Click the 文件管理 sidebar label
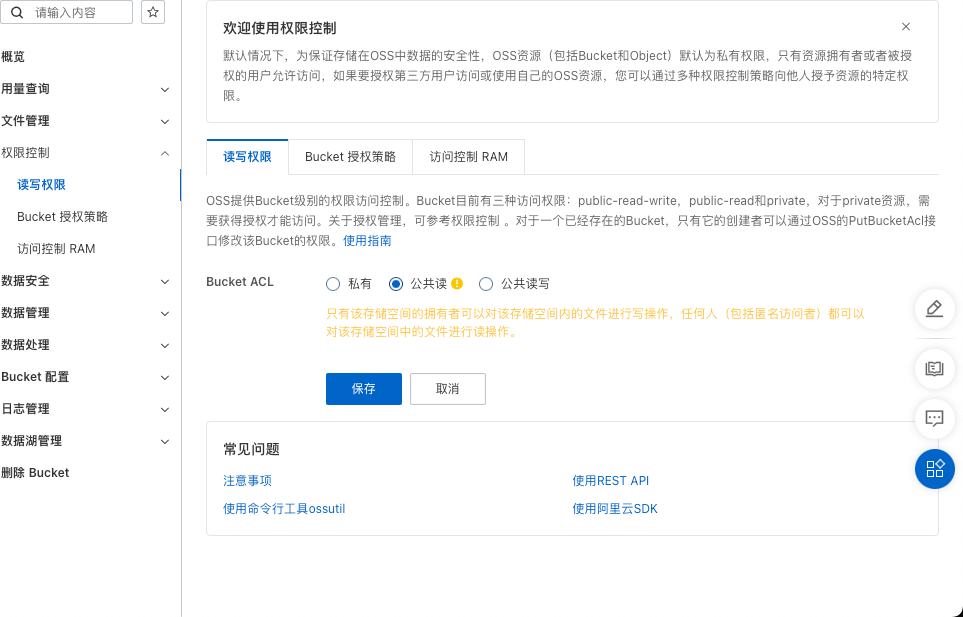The height and width of the screenshot is (617, 963). pyautogui.click(x=25, y=121)
